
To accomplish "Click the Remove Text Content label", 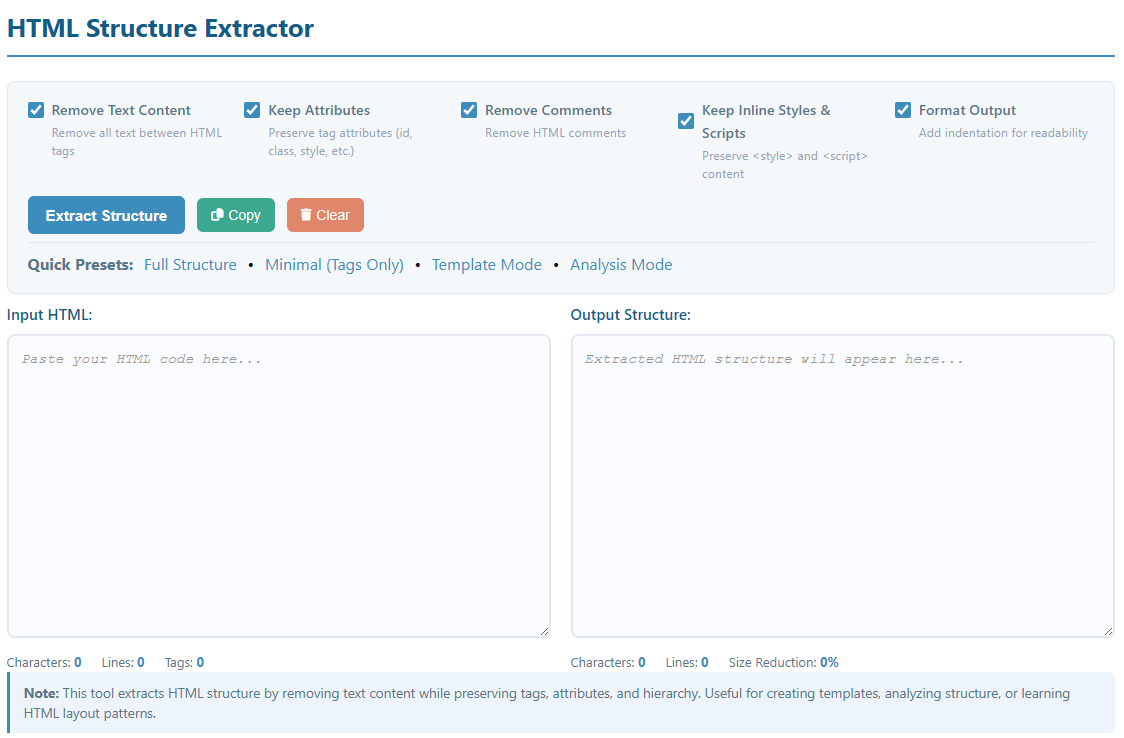I will click(121, 110).
